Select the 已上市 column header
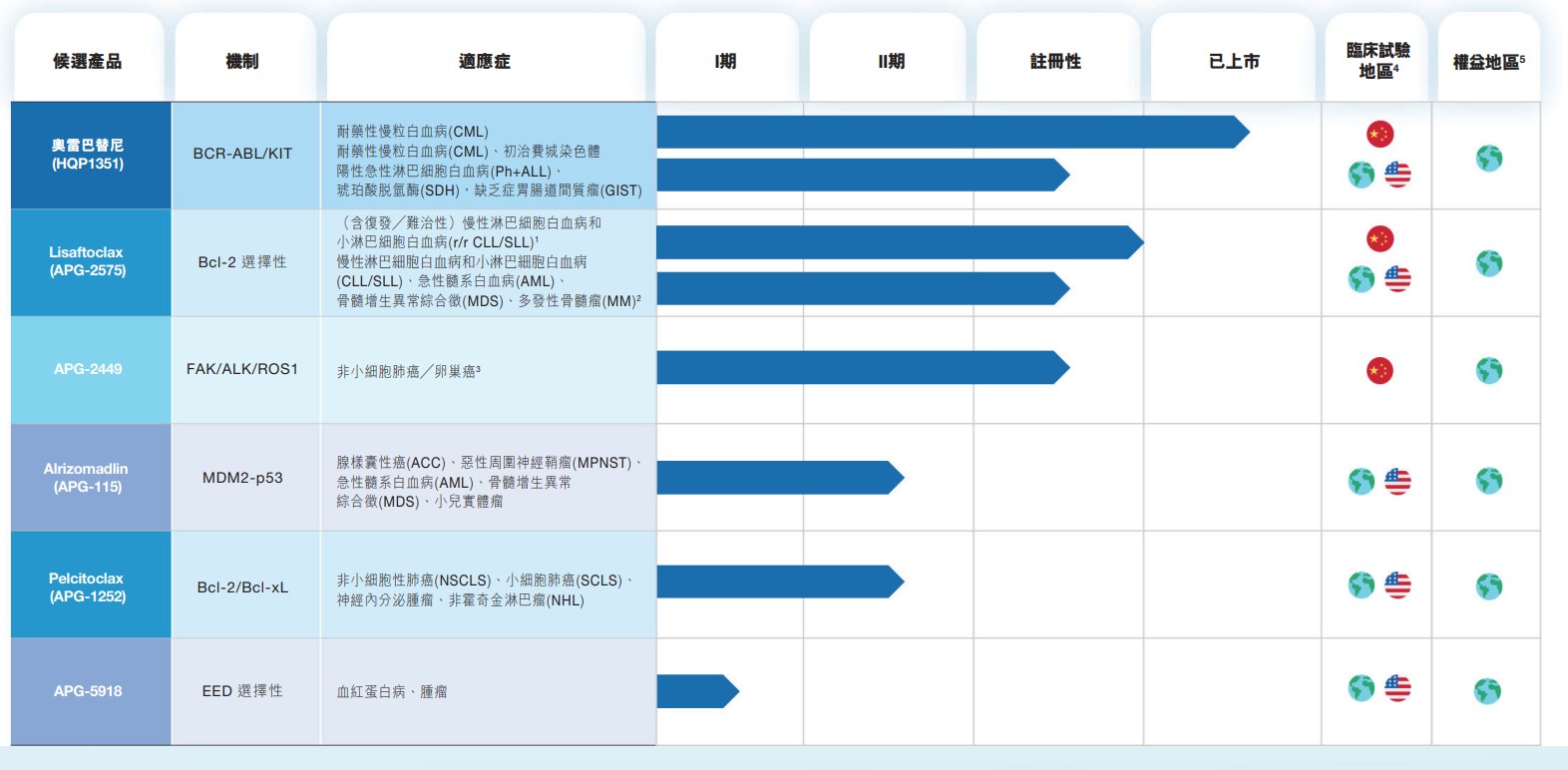The height and width of the screenshot is (770, 1568). click(x=1234, y=58)
